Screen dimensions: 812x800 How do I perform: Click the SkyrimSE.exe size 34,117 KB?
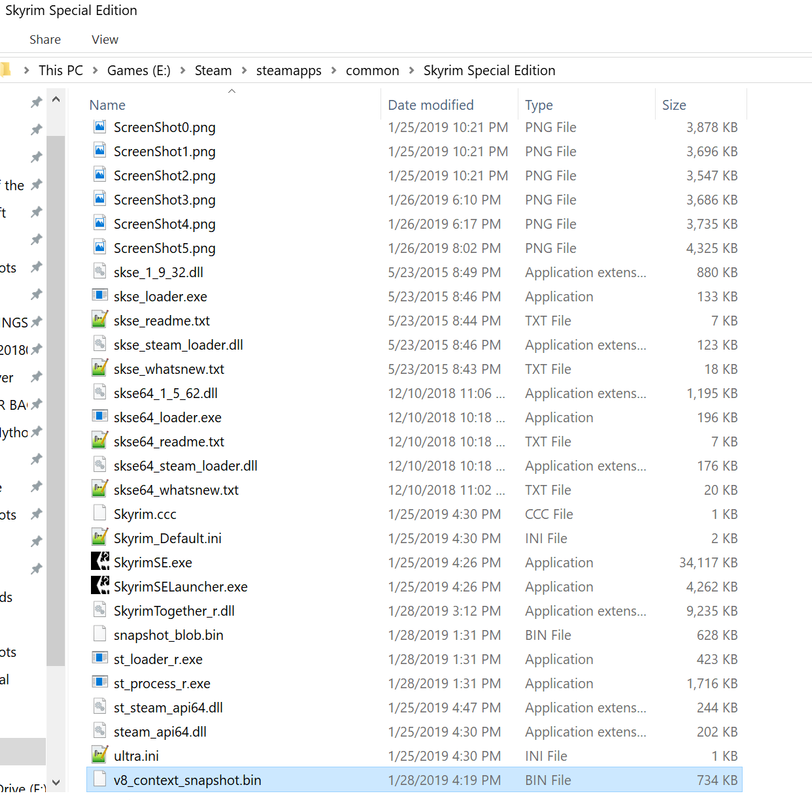(708, 562)
